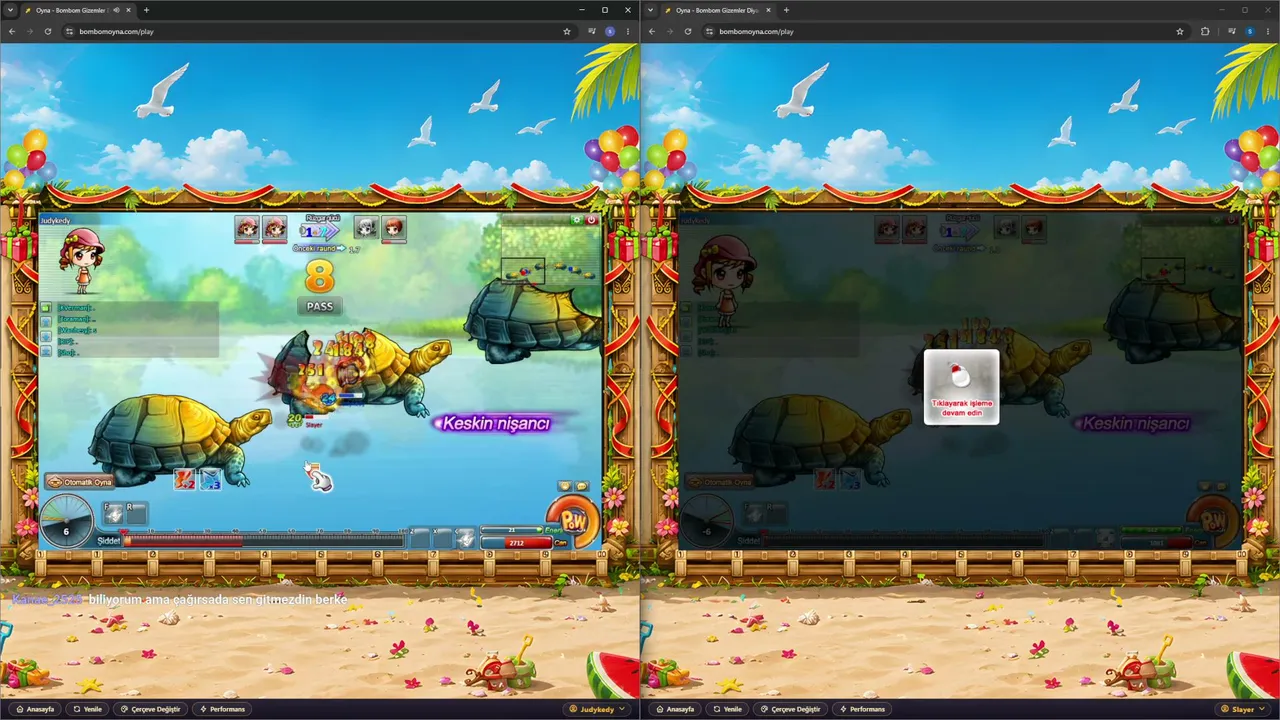Open the tab search dropdown in right browser
The image size is (1280, 720).
651,10
